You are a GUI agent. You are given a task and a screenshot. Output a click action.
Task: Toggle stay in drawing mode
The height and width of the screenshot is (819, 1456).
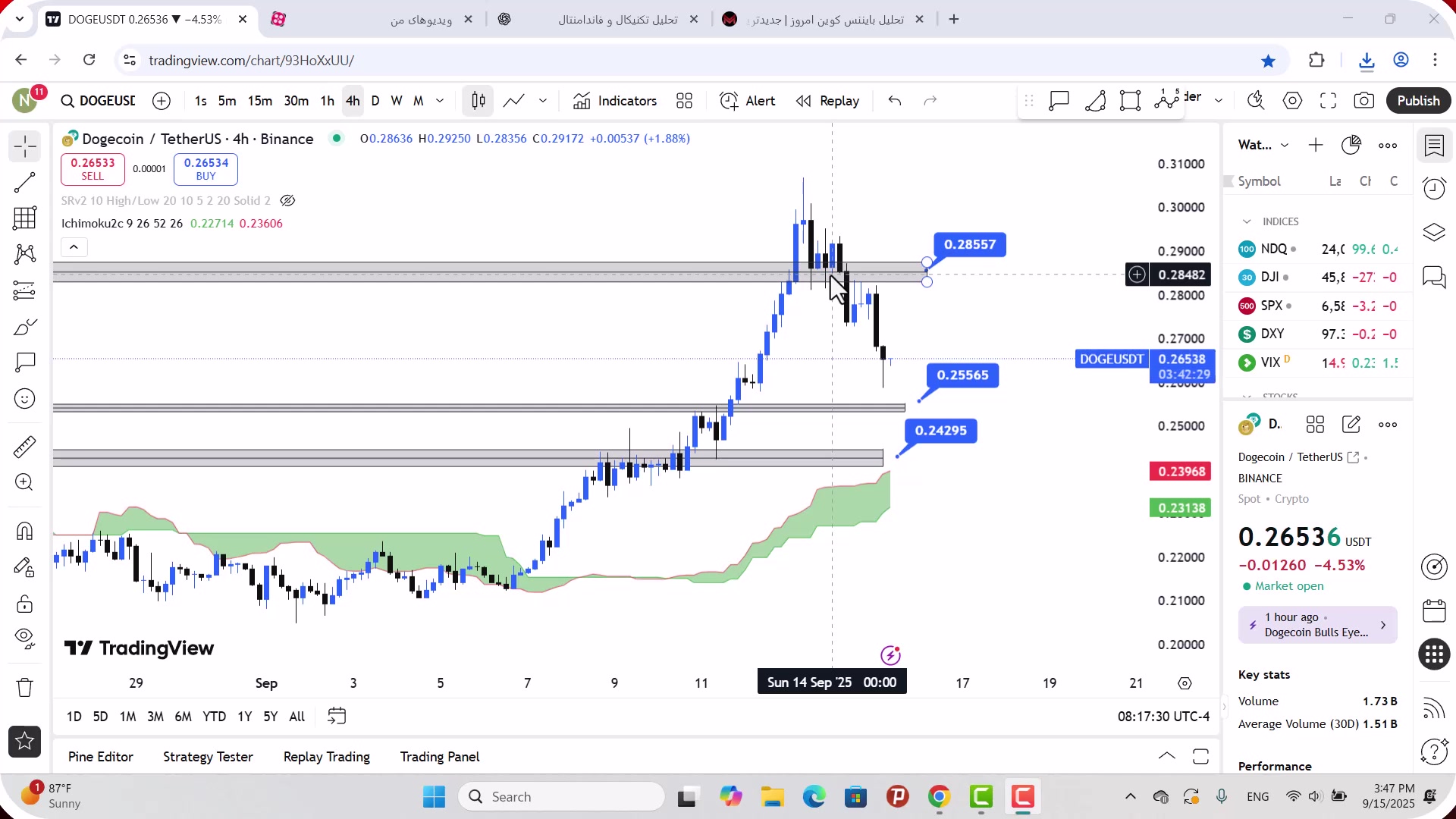25,567
